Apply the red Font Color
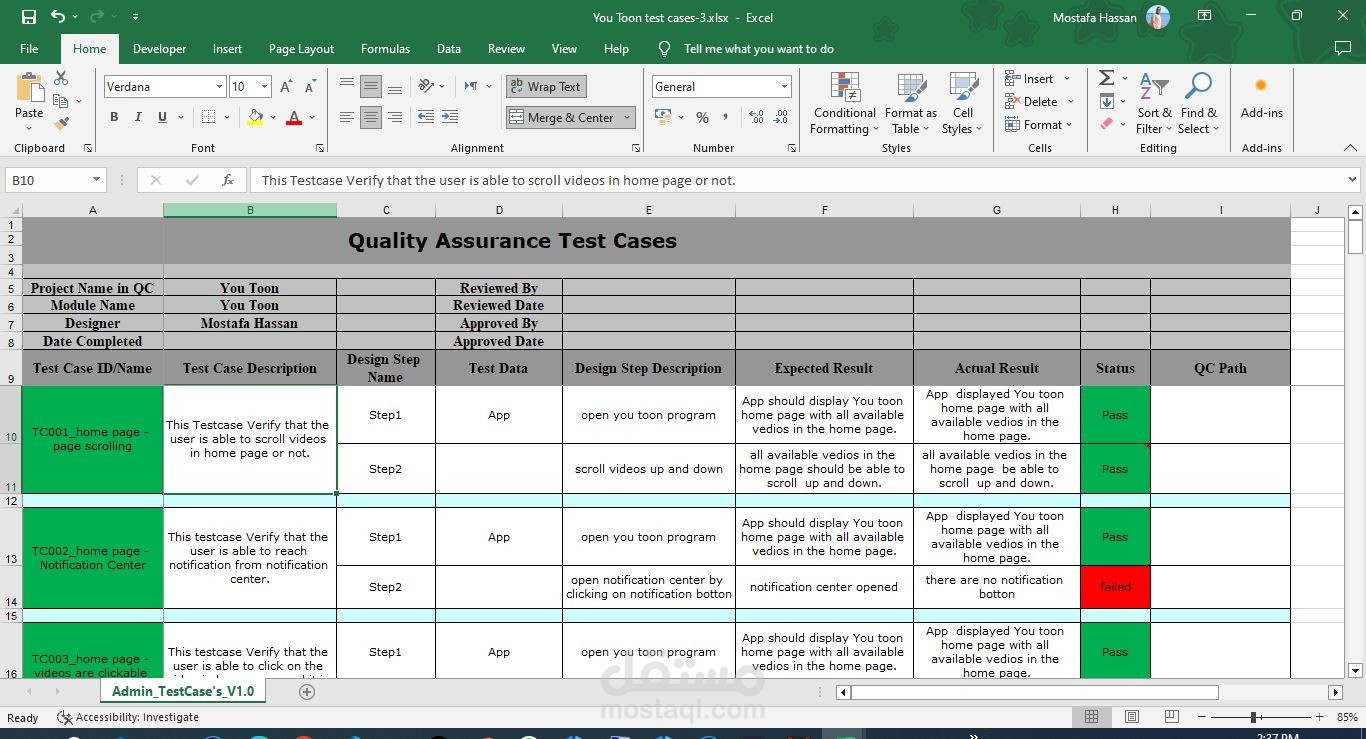This screenshot has height=739, width=1366. [x=294, y=117]
